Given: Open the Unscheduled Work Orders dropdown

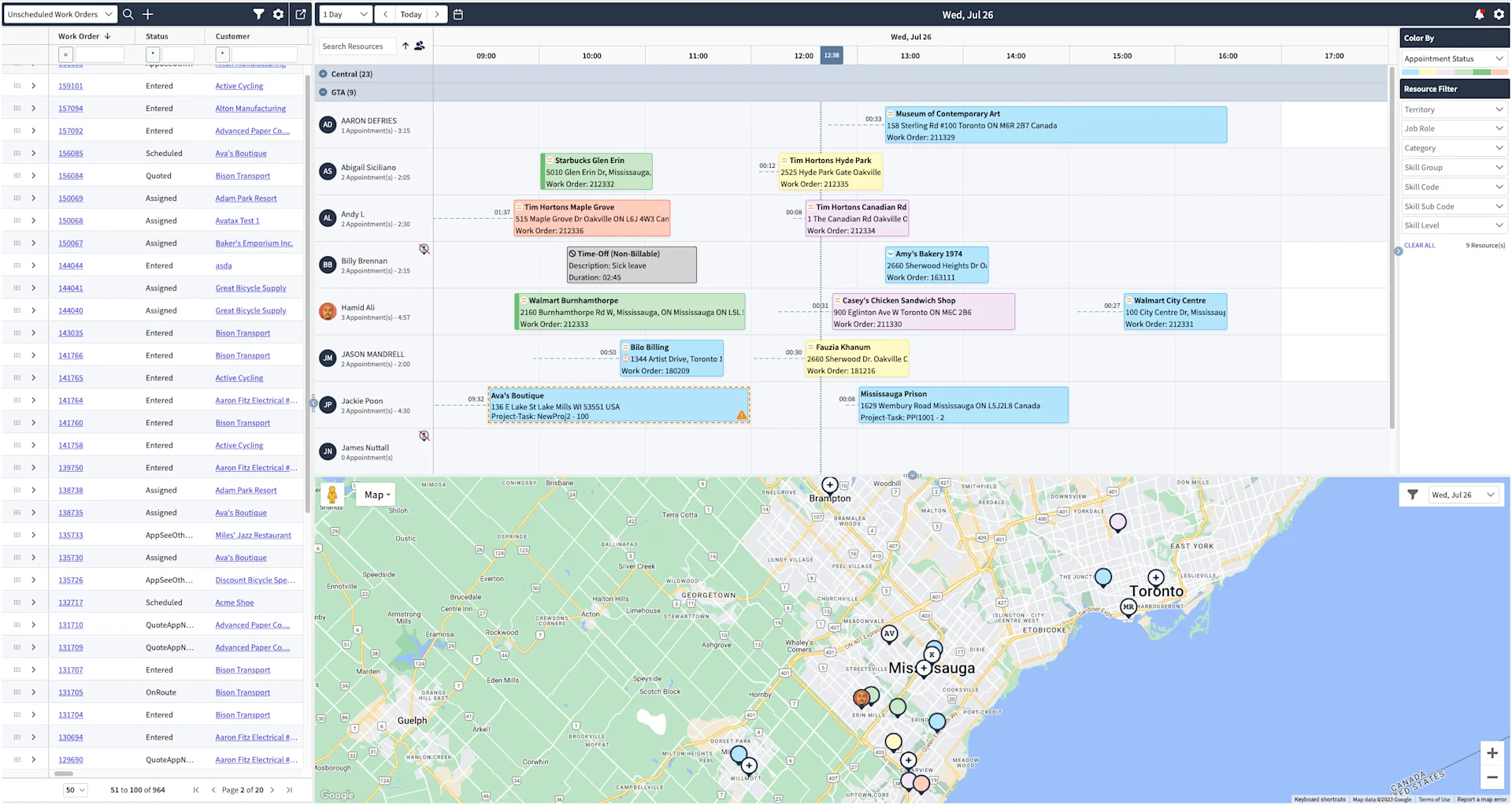Looking at the screenshot, I should (60, 14).
